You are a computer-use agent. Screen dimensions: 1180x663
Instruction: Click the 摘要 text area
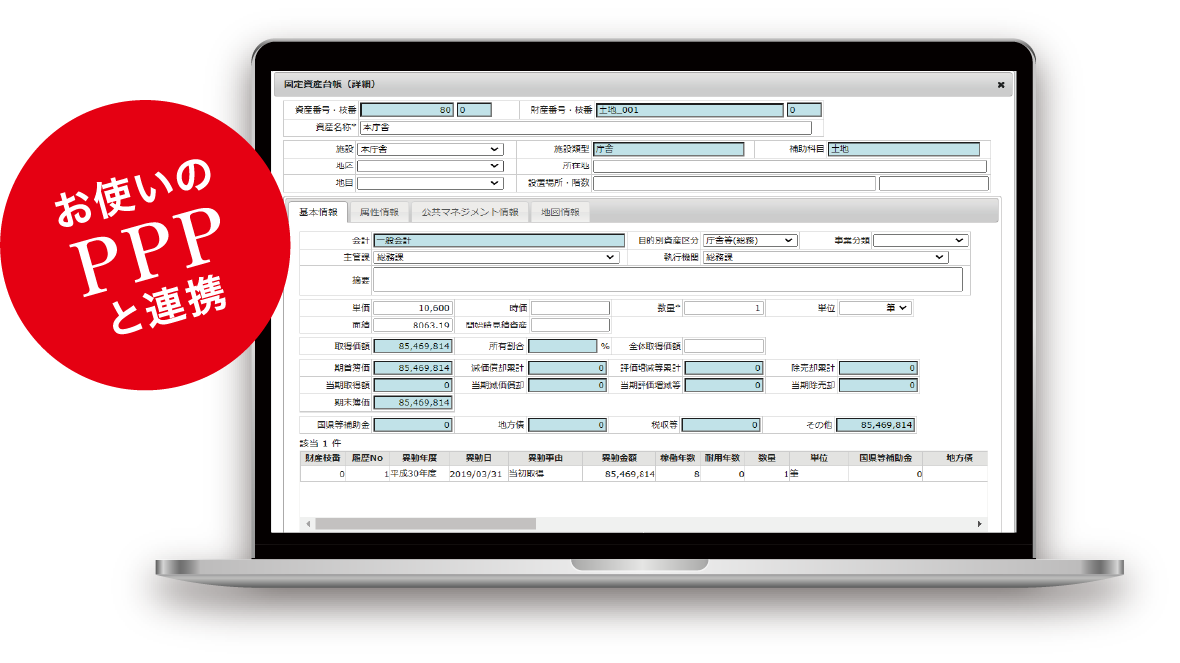[668, 279]
